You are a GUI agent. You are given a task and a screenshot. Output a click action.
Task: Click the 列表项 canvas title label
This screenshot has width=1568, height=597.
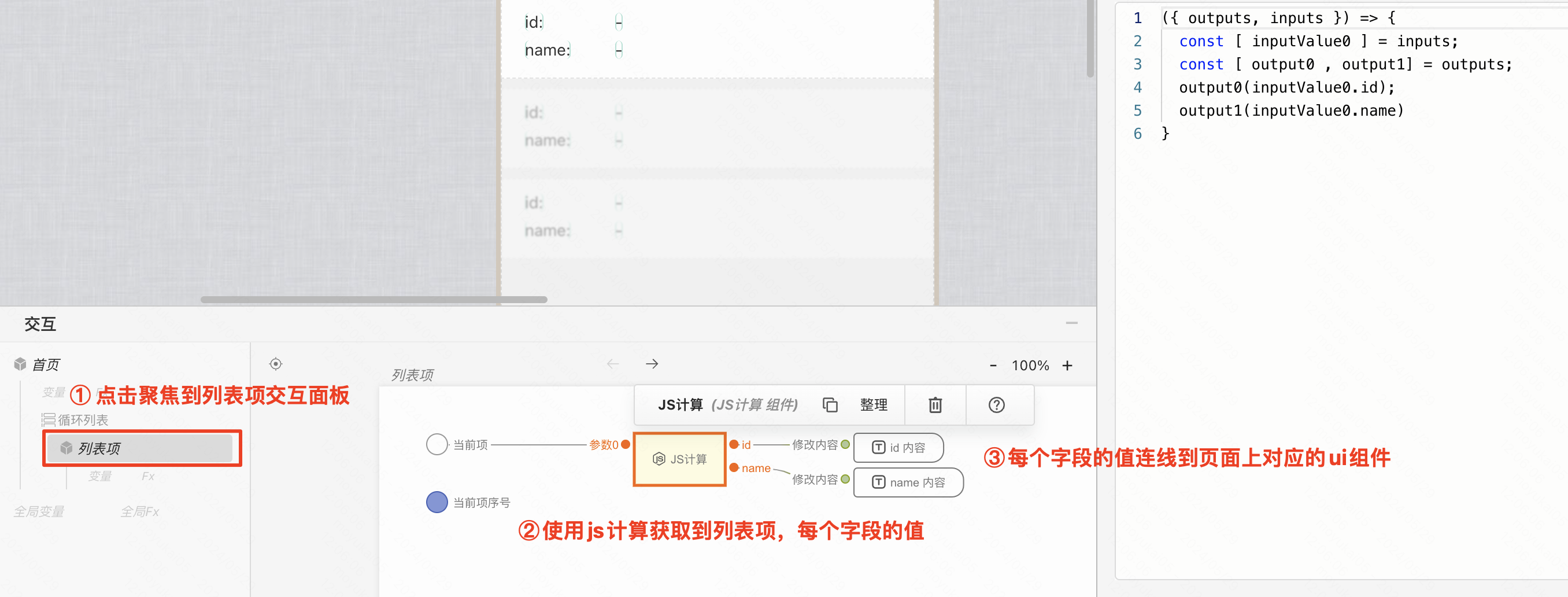[412, 375]
